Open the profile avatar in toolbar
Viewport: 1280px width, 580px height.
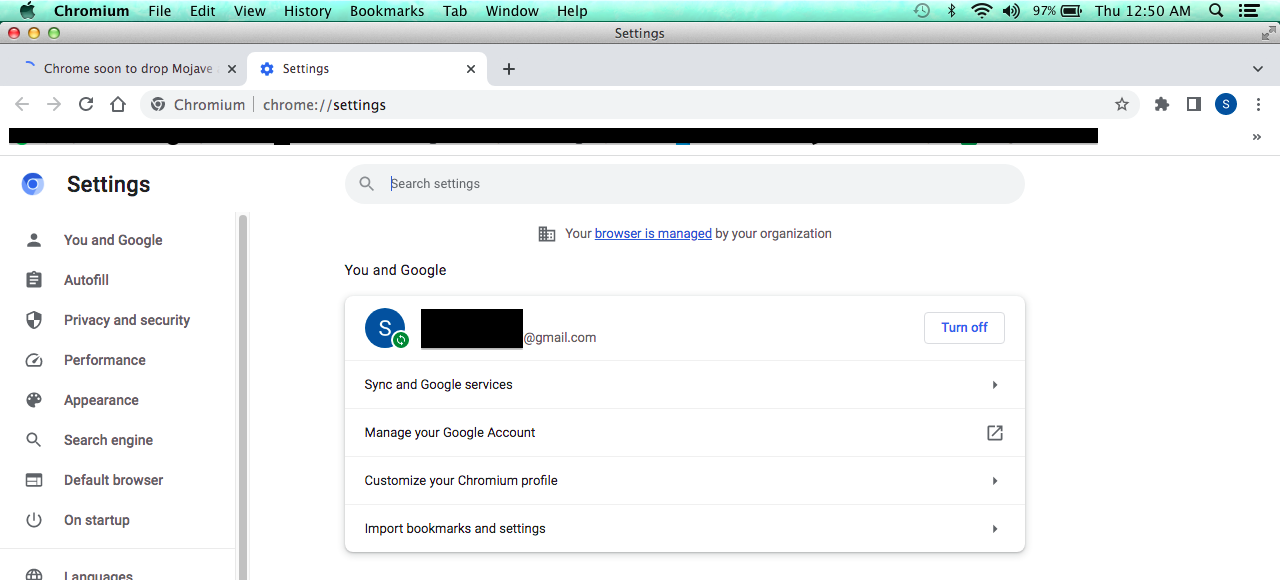tap(1226, 104)
